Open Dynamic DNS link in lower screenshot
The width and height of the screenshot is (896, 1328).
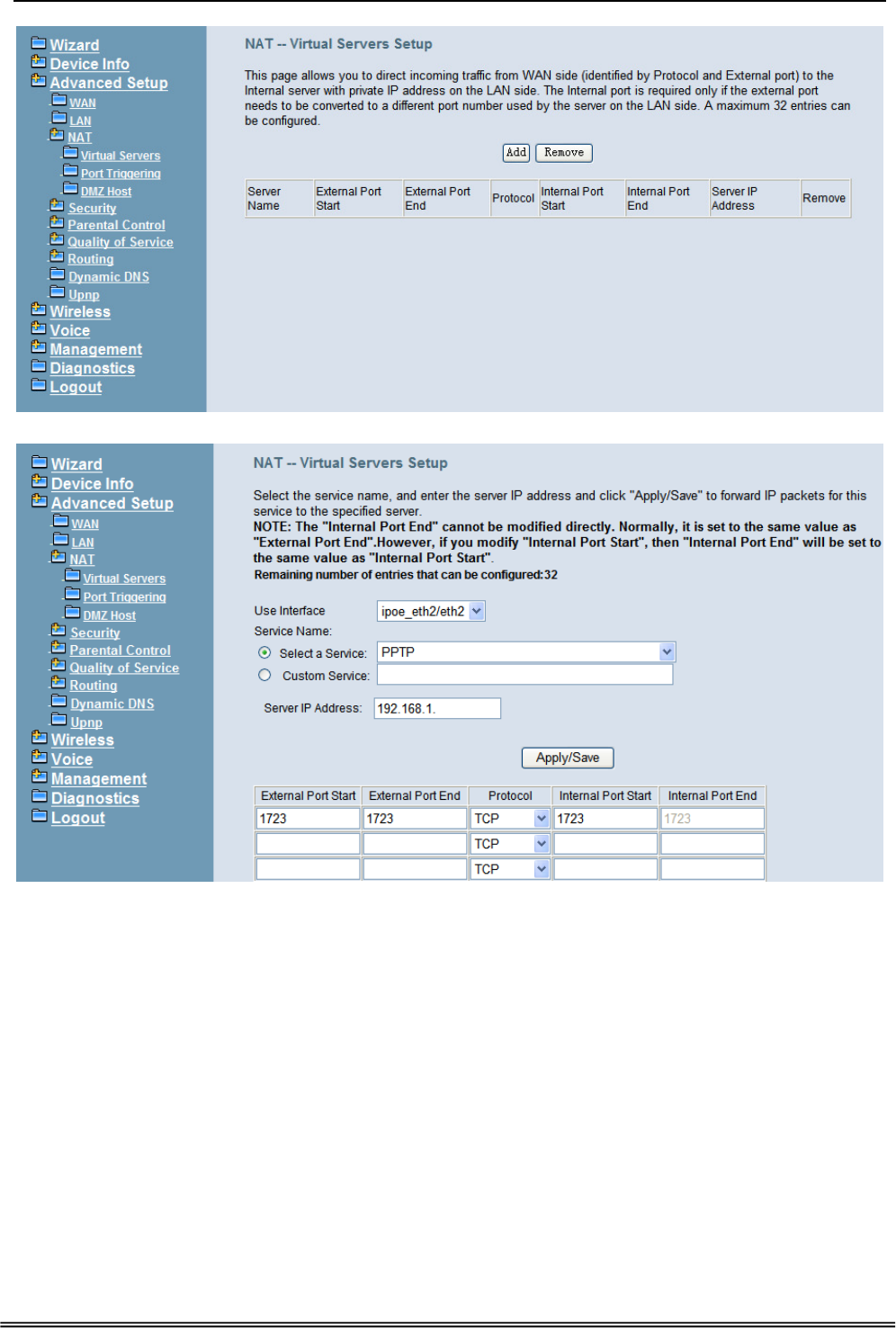(x=112, y=704)
